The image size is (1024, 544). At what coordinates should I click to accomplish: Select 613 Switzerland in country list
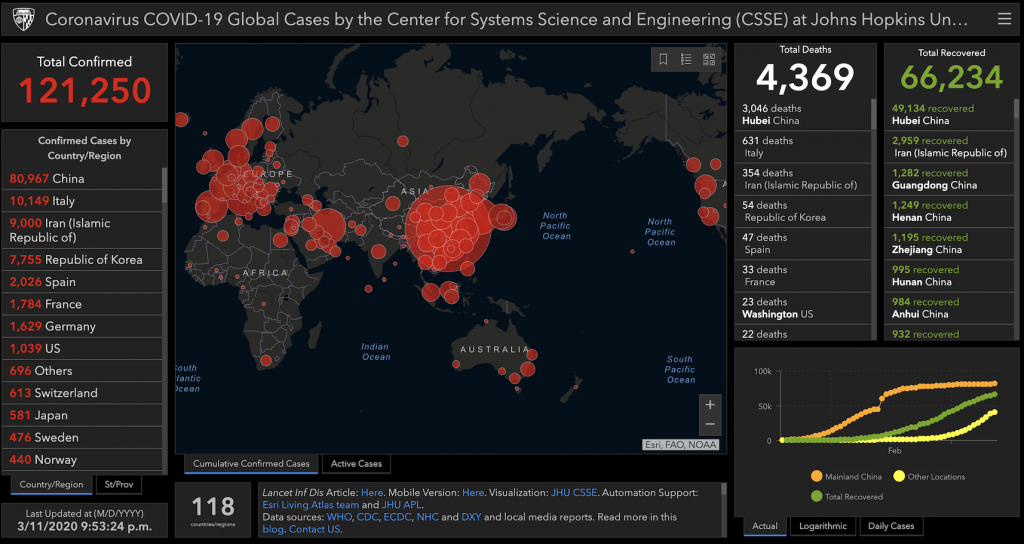click(82, 392)
